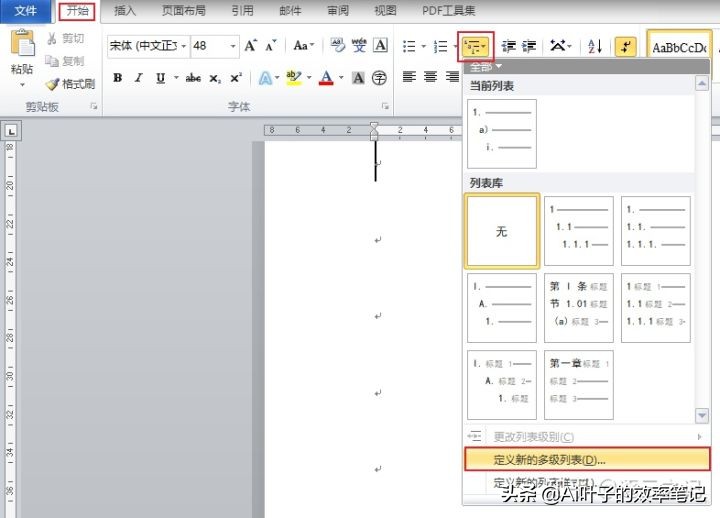The width and height of the screenshot is (720, 518).
Task: Switch to the 视图 (View) tab
Action: pyautogui.click(x=385, y=11)
